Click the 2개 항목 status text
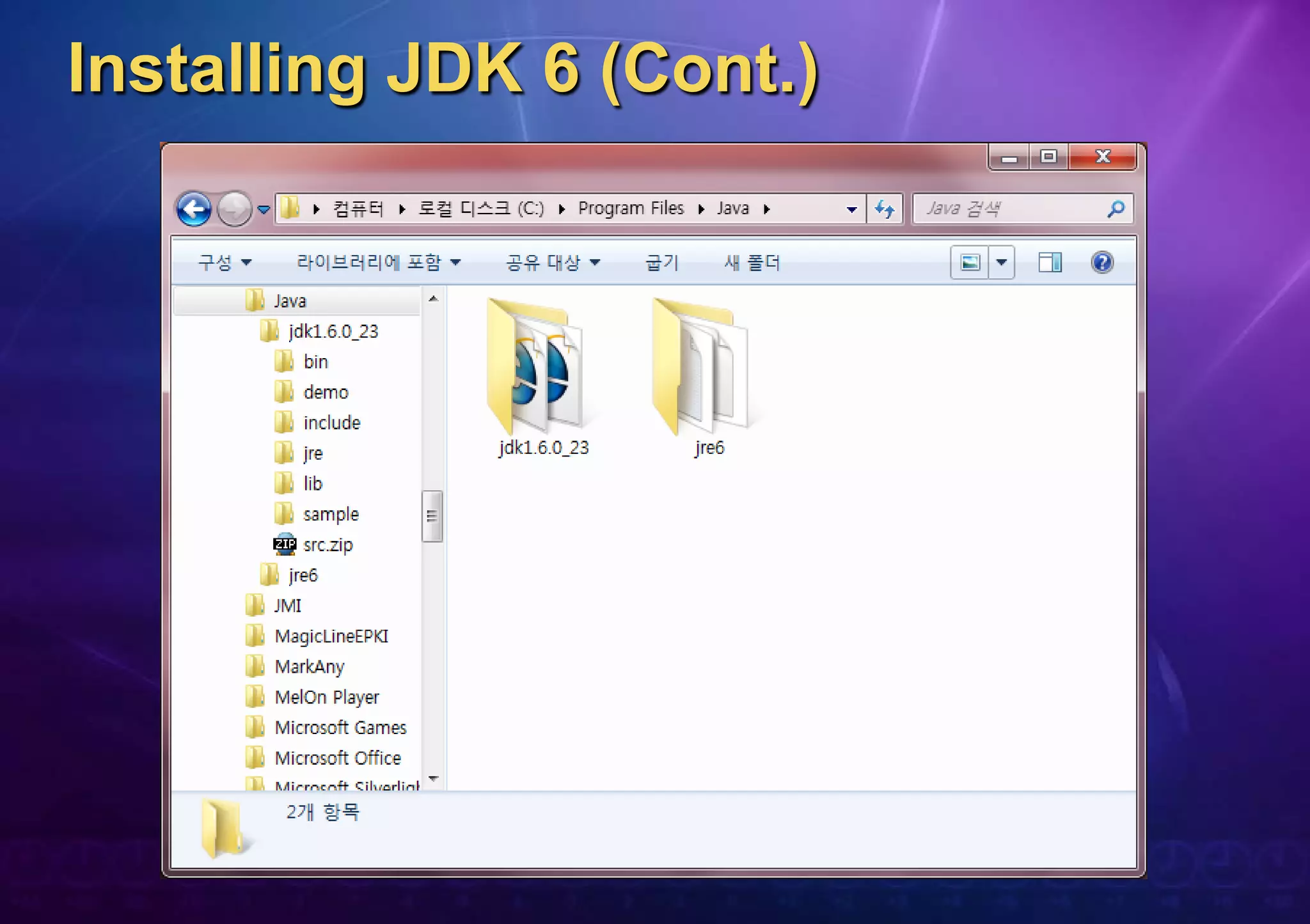 click(322, 812)
